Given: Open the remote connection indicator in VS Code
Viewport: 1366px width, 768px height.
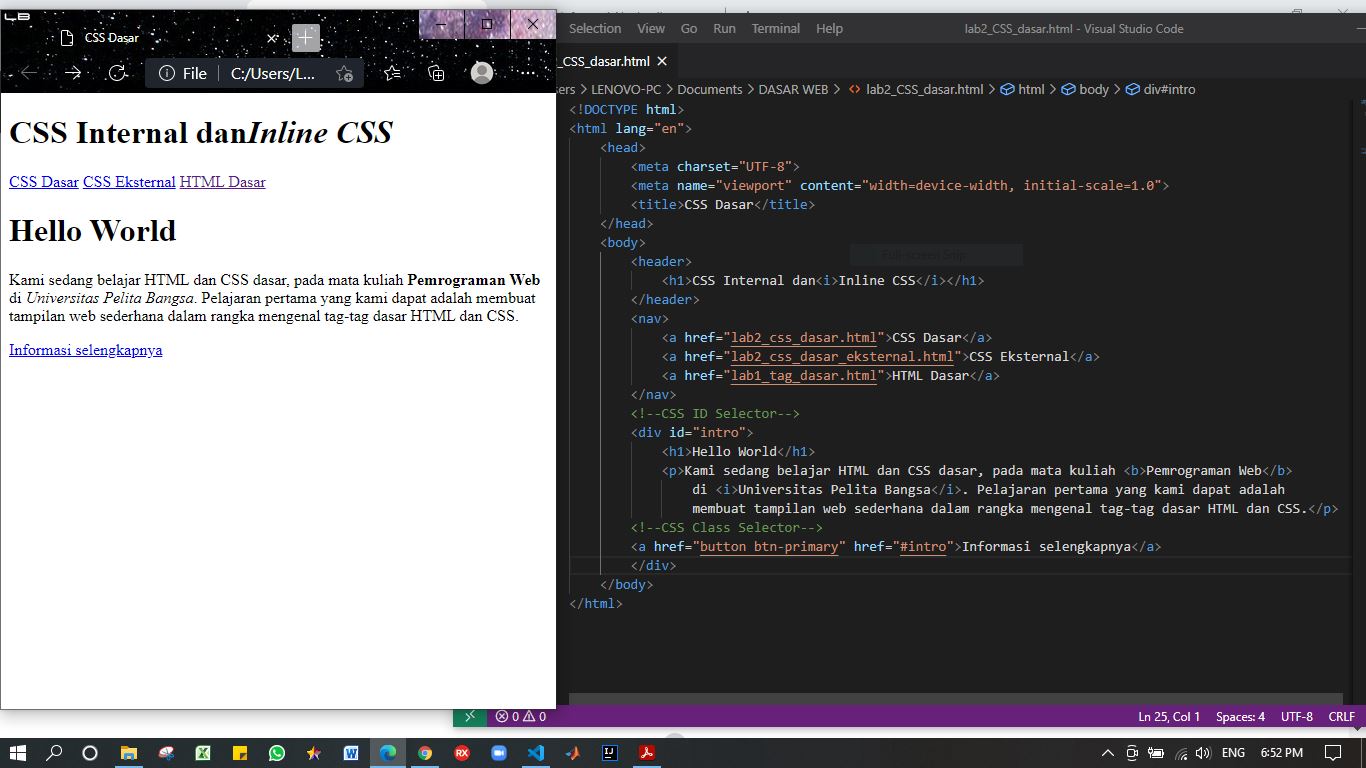Looking at the screenshot, I should pos(469,716).
